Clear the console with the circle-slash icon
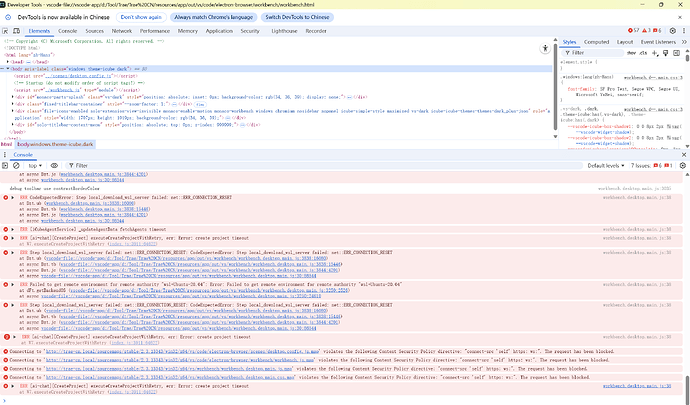The height and width of the screenshot is (405, 690). pyautogui.click(x=16, y=166)
